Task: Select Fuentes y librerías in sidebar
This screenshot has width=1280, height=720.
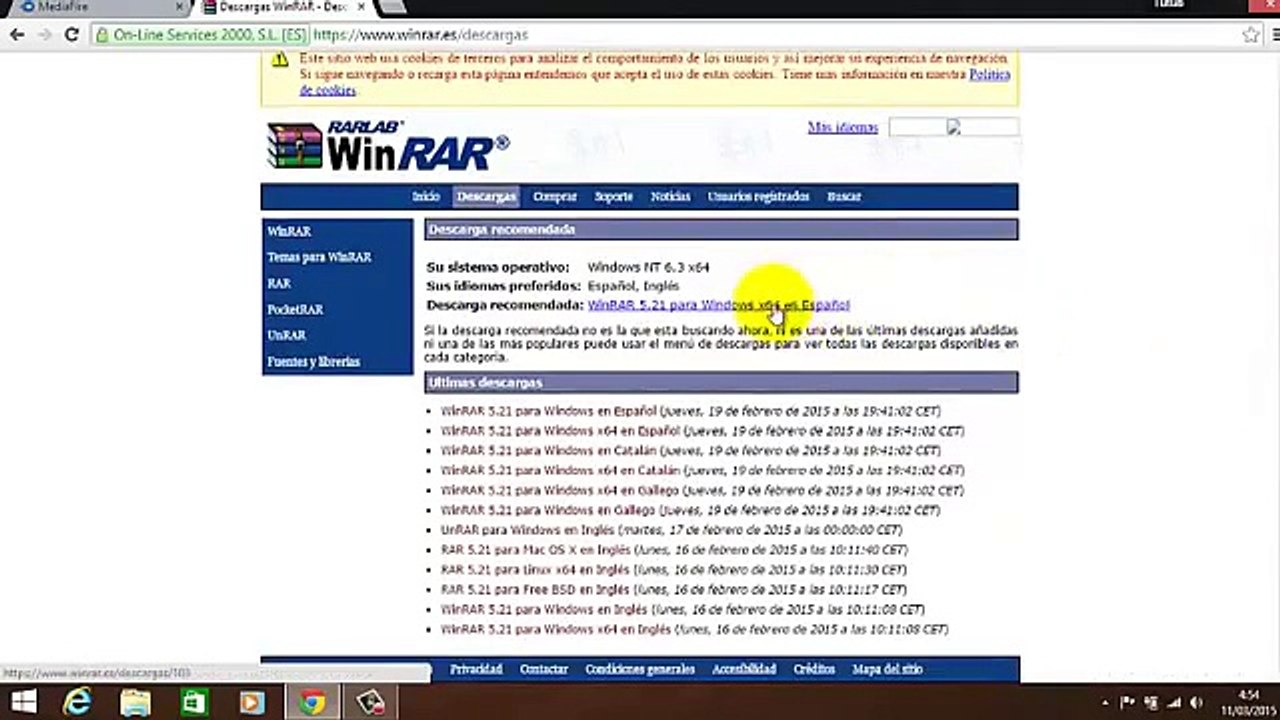Action: [313, 362]
